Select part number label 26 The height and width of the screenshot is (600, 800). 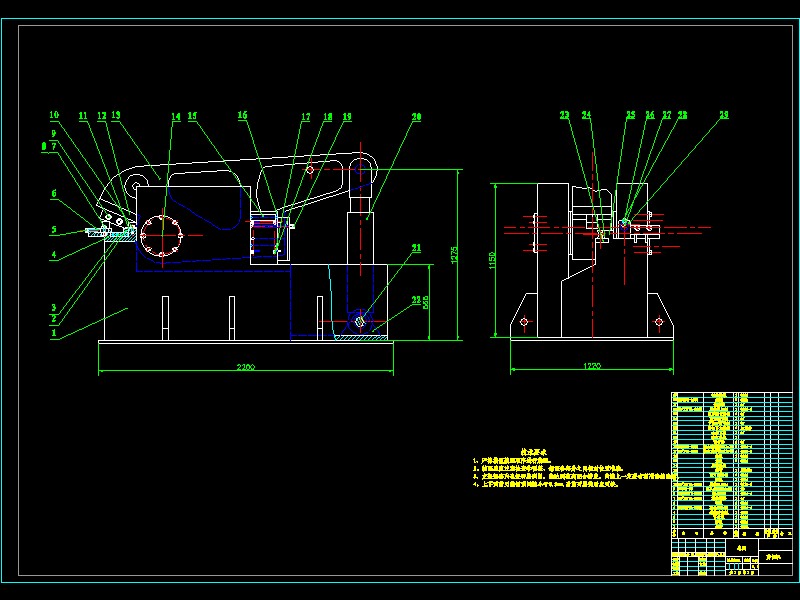pyautogui.click(x=650, y=115)
